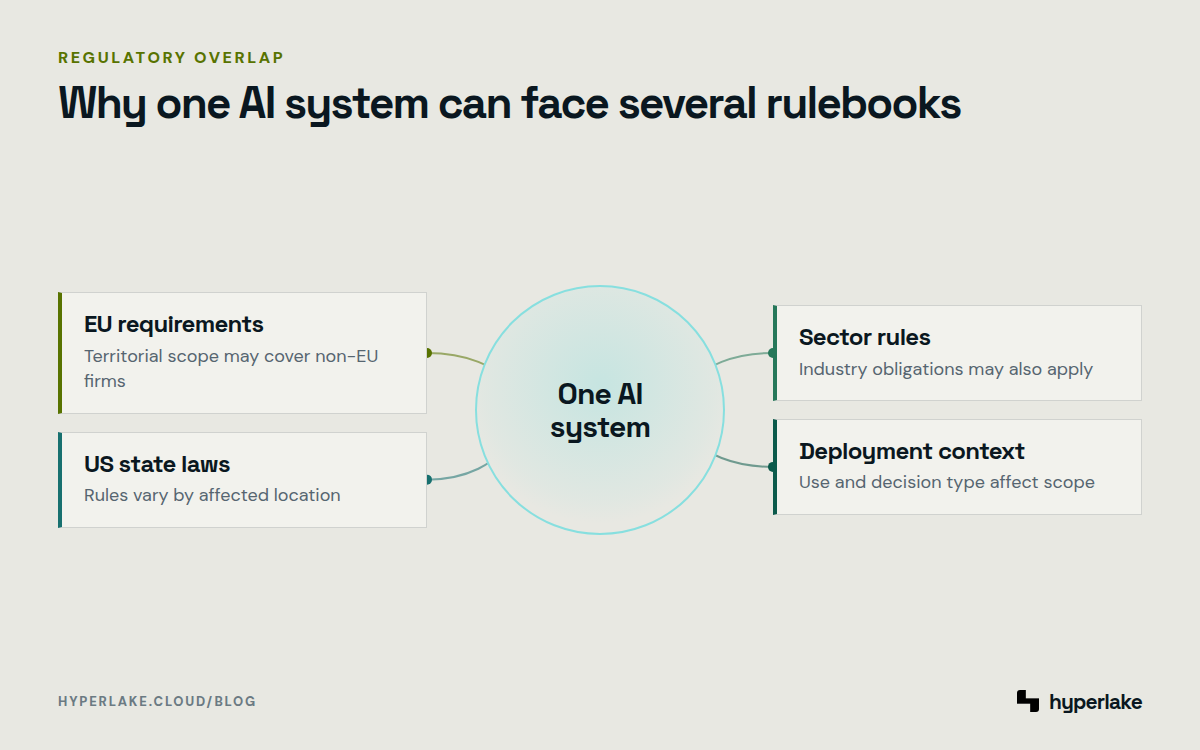The width and height of the screenshot is (1200, 750).
Task: Click the 'Deployment context' card heading
Action: [x=912, y=451]
